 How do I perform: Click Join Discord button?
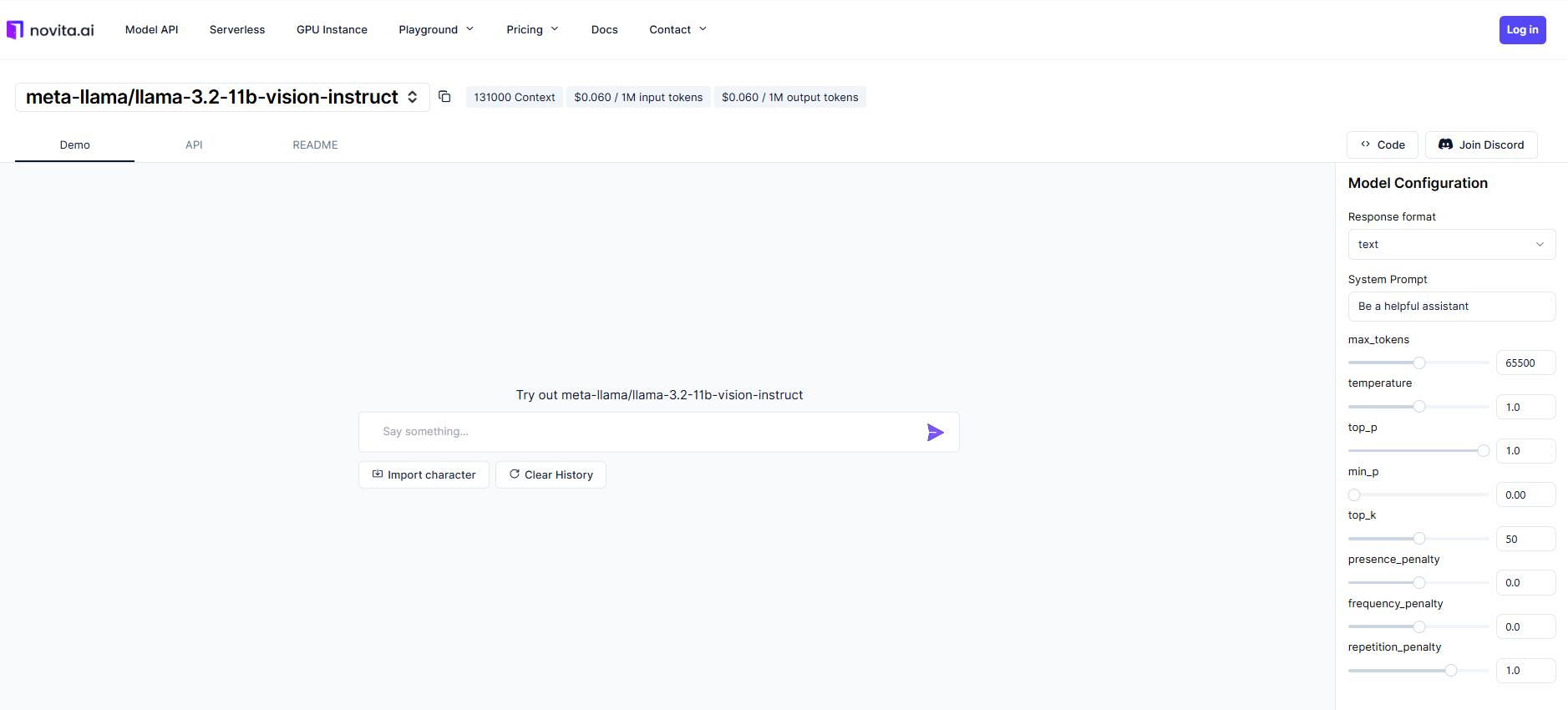(x=1481, y=145)
